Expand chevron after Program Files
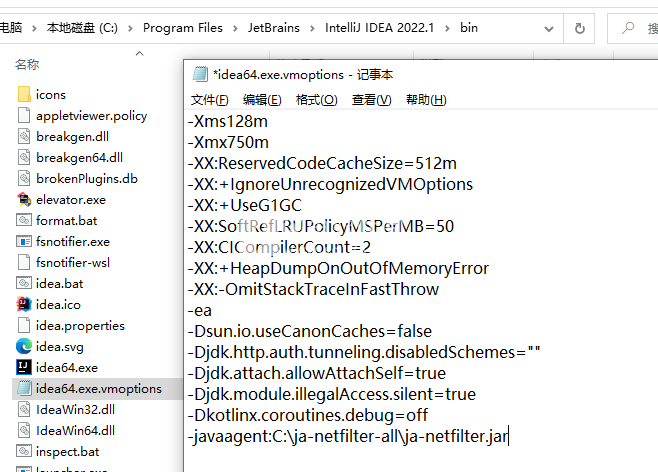Image resolution: width=658 pixels, height=472 pixels. point(235,28)
